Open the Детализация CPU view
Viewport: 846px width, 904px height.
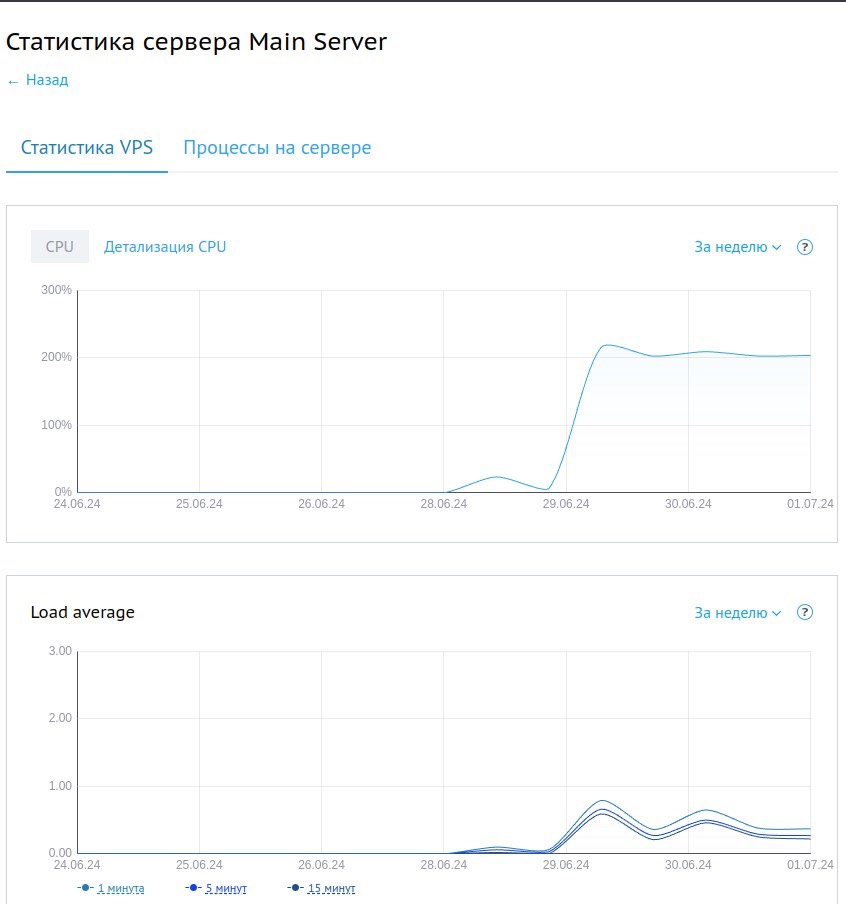(165, 246)
